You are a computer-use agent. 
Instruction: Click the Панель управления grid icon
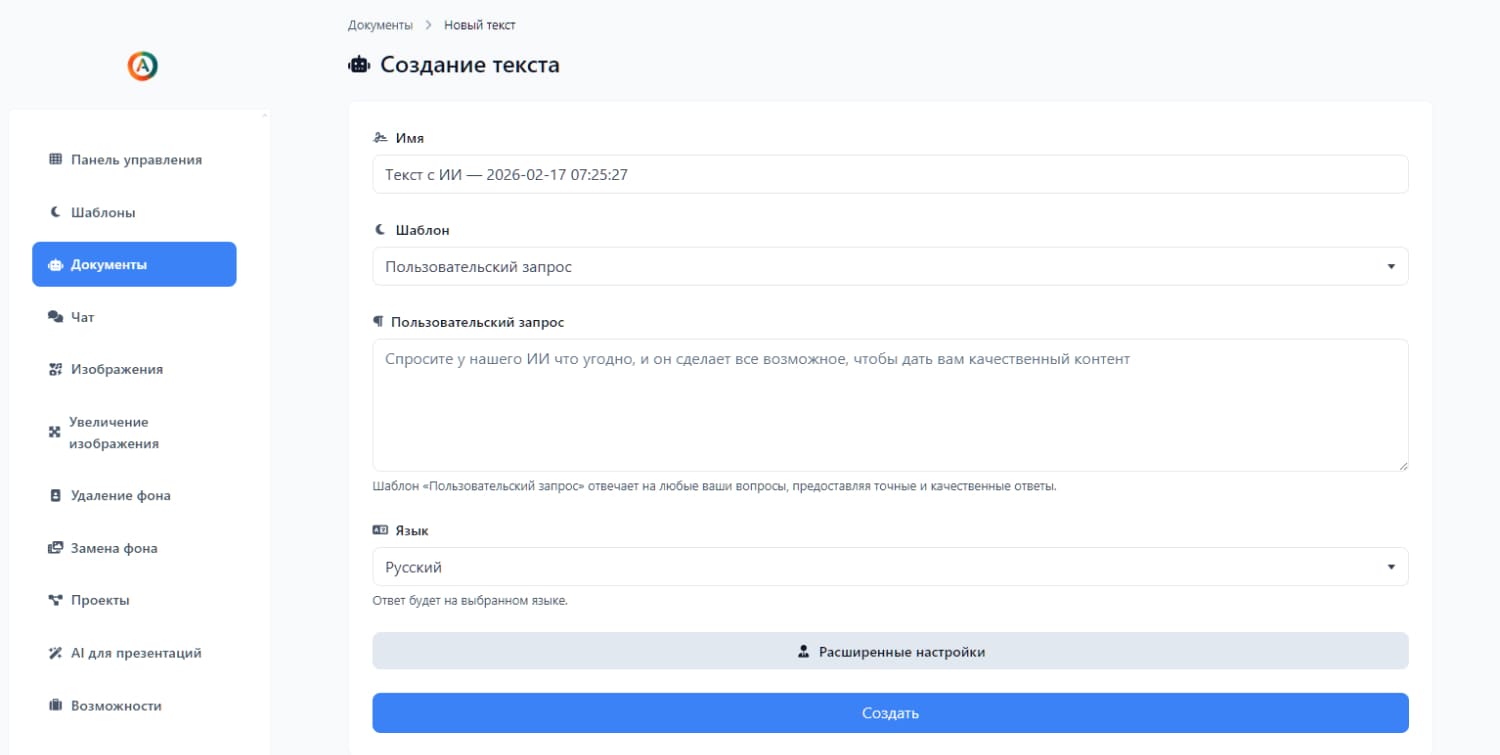56,159
